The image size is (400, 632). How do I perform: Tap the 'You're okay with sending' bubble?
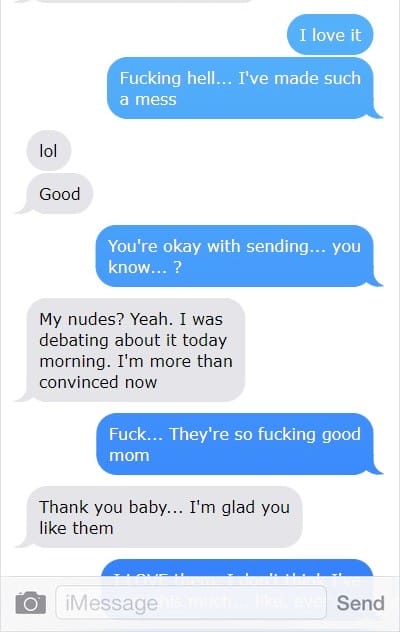click(237, 256)
